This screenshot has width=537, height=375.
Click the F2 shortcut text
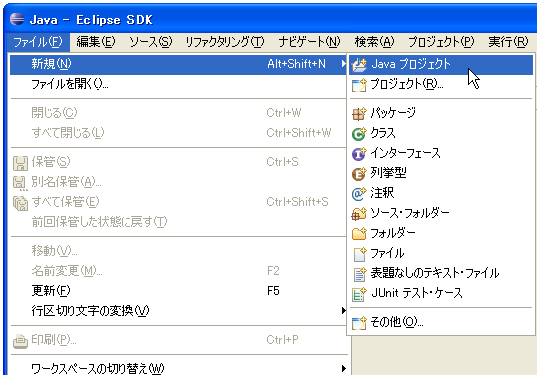273,271
